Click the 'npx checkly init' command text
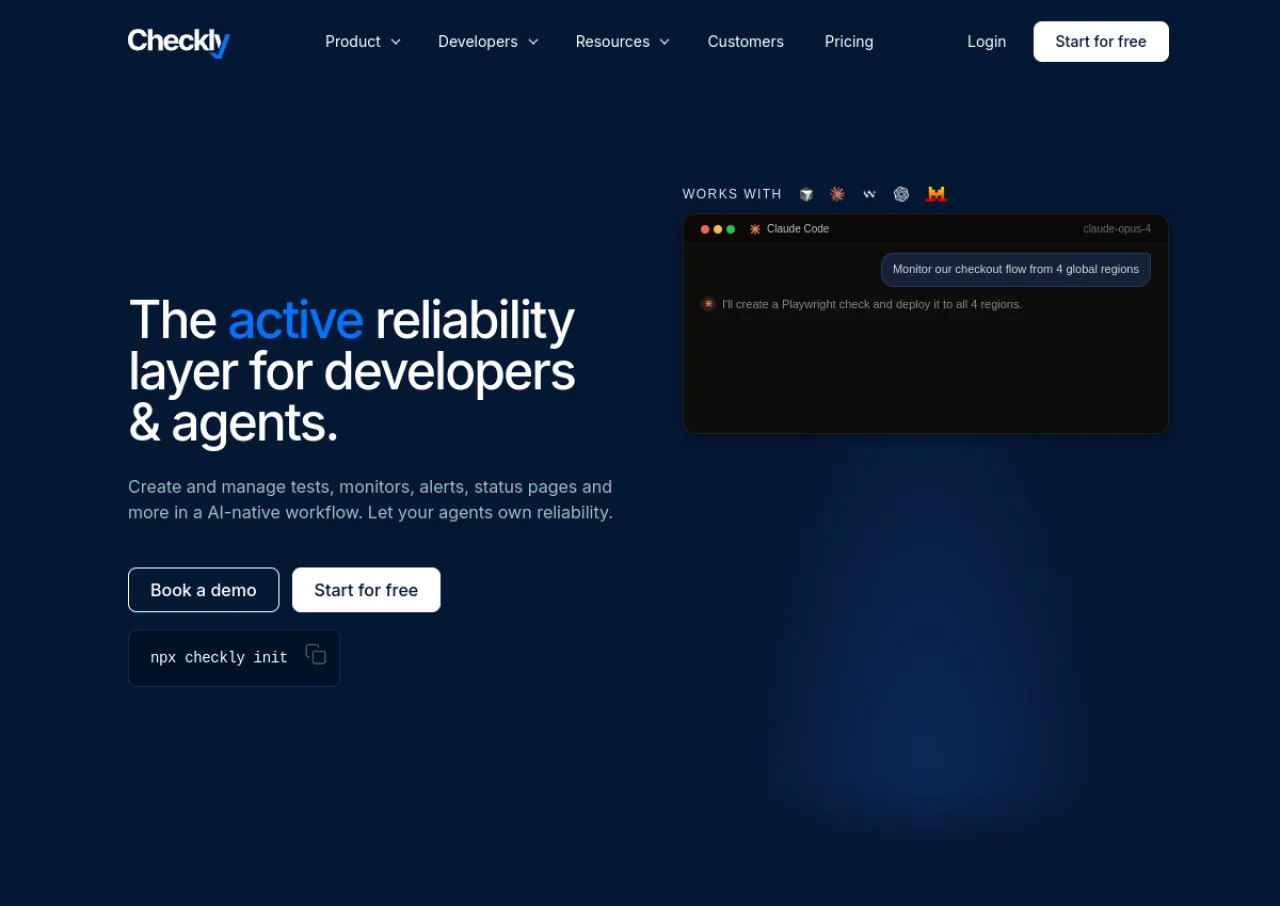1280x906 pixels. click(x=219, y=658)
